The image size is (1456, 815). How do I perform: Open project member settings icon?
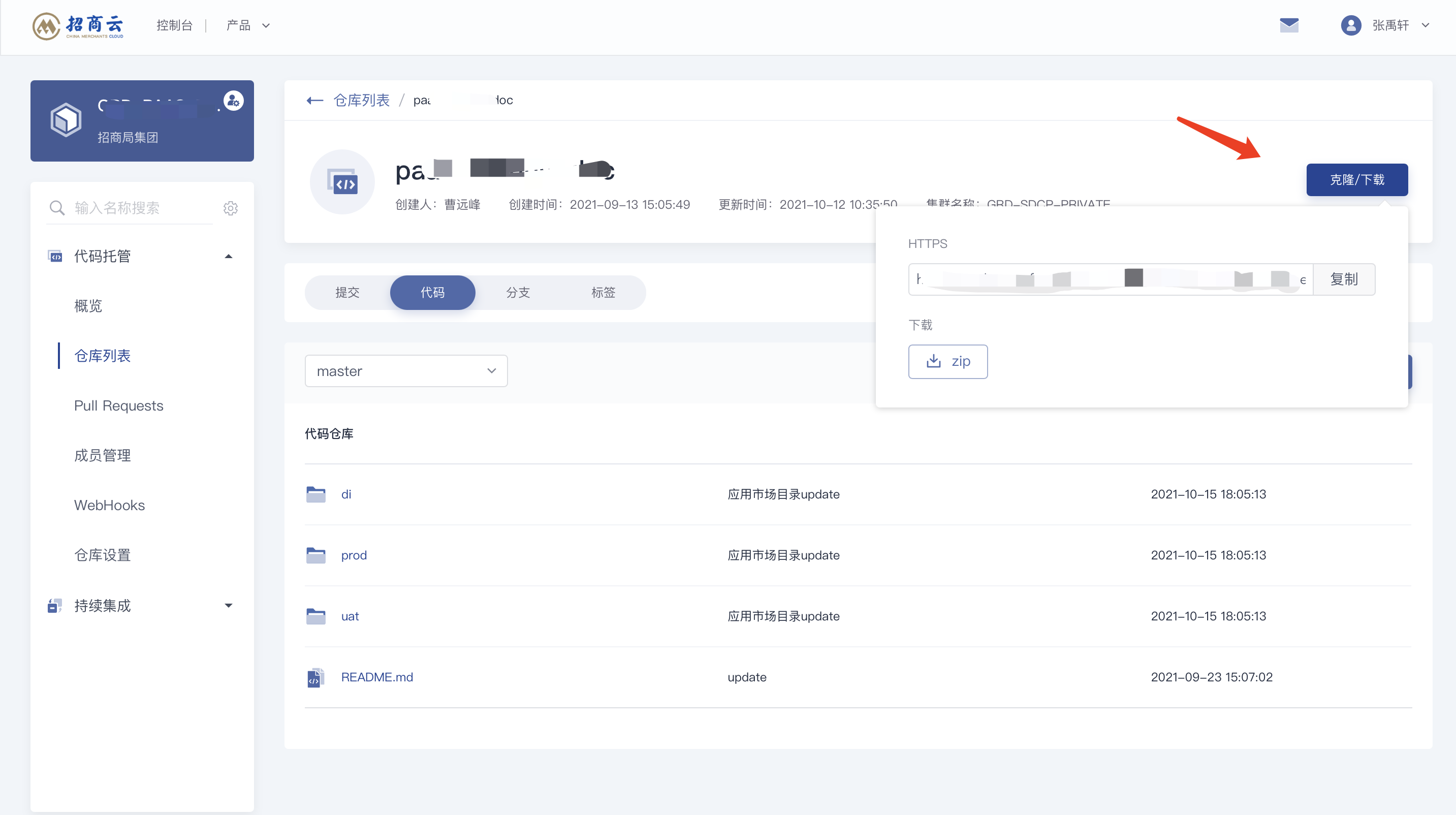(x=233, y=101)
